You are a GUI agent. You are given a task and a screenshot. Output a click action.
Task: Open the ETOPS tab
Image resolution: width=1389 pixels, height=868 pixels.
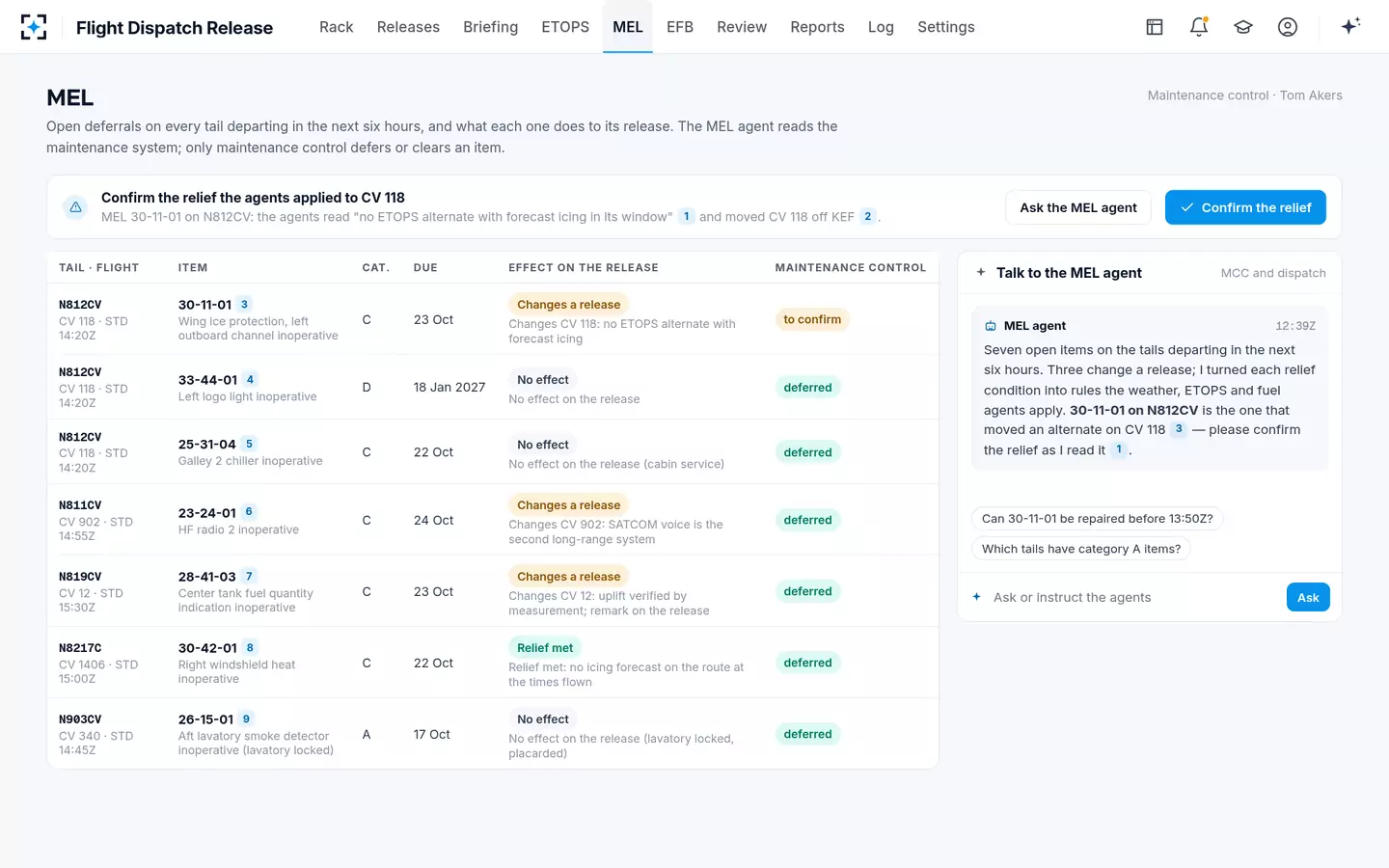click(x=565, y=27)
